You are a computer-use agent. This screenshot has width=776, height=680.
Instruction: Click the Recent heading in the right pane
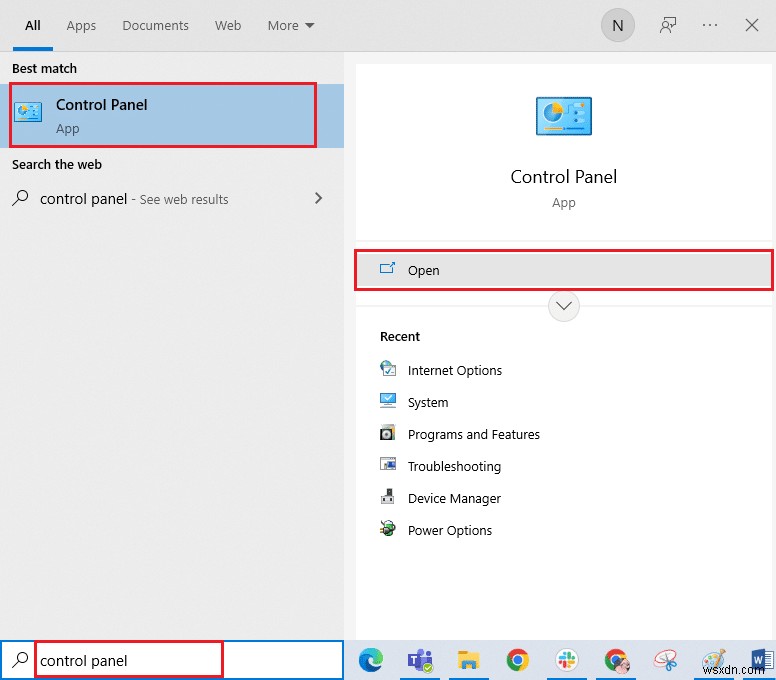tap(400, 337)
